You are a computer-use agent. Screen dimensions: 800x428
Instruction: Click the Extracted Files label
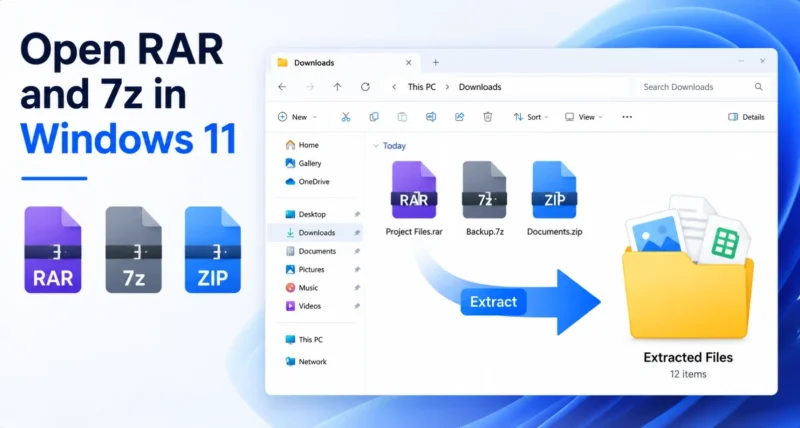[x=688, y=358]
